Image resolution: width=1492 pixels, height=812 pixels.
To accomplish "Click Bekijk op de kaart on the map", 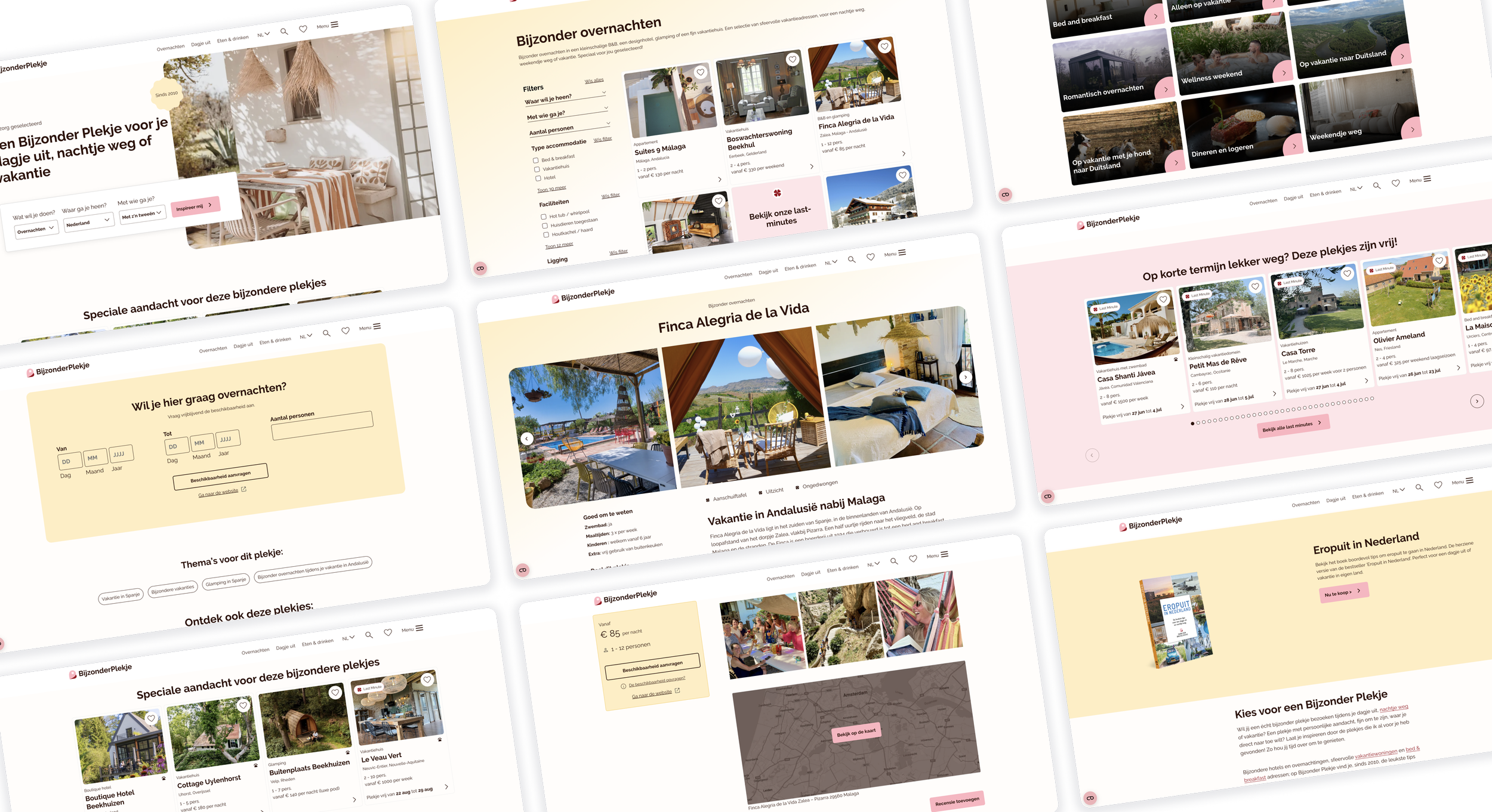I will 856,732.
